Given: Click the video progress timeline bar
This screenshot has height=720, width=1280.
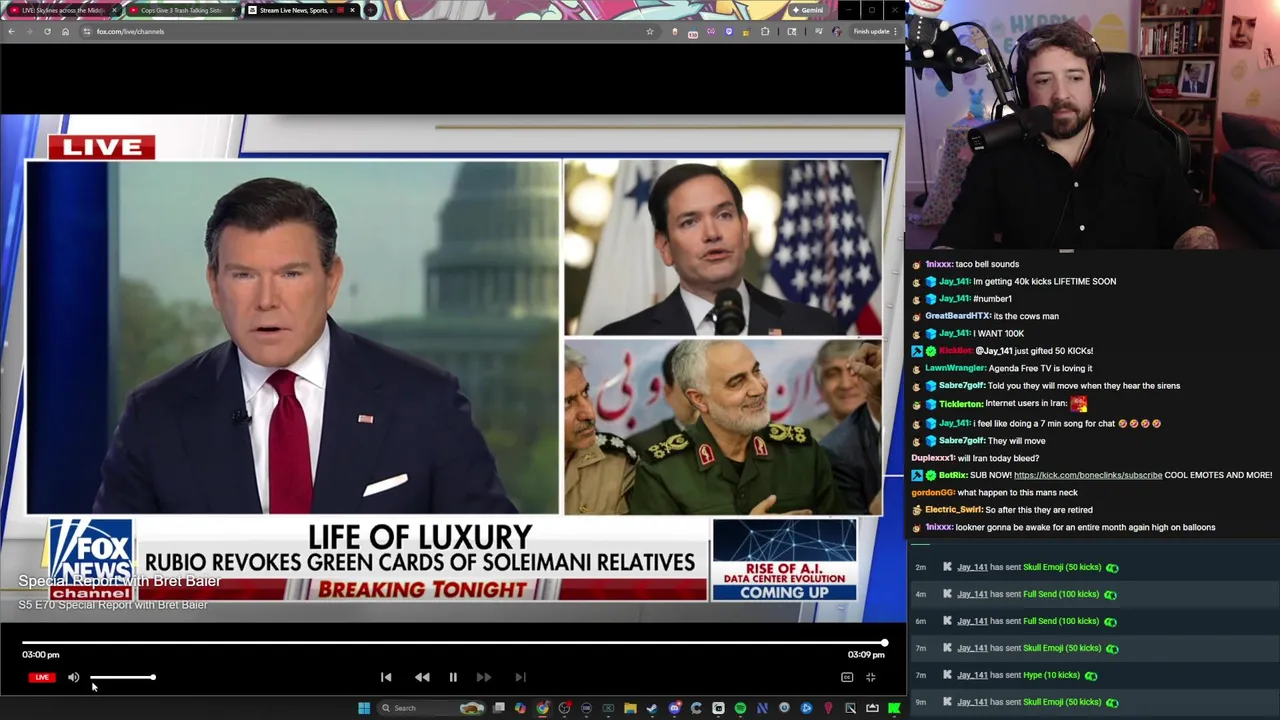Looking at the screenshot, I should coord(454,643).
